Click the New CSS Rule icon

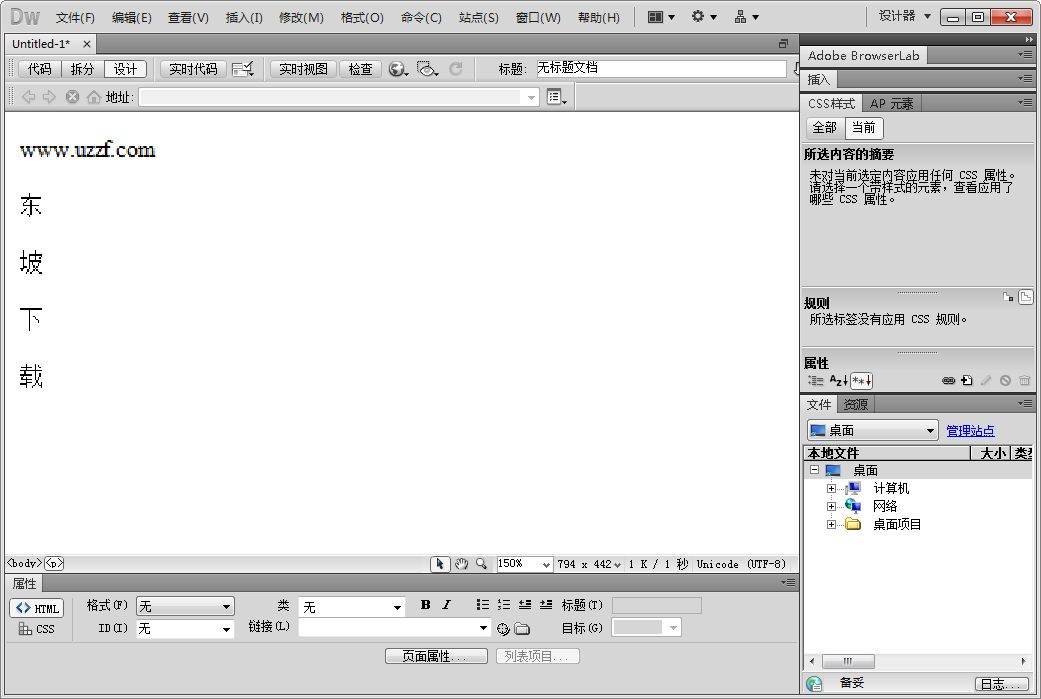point(967,380)
